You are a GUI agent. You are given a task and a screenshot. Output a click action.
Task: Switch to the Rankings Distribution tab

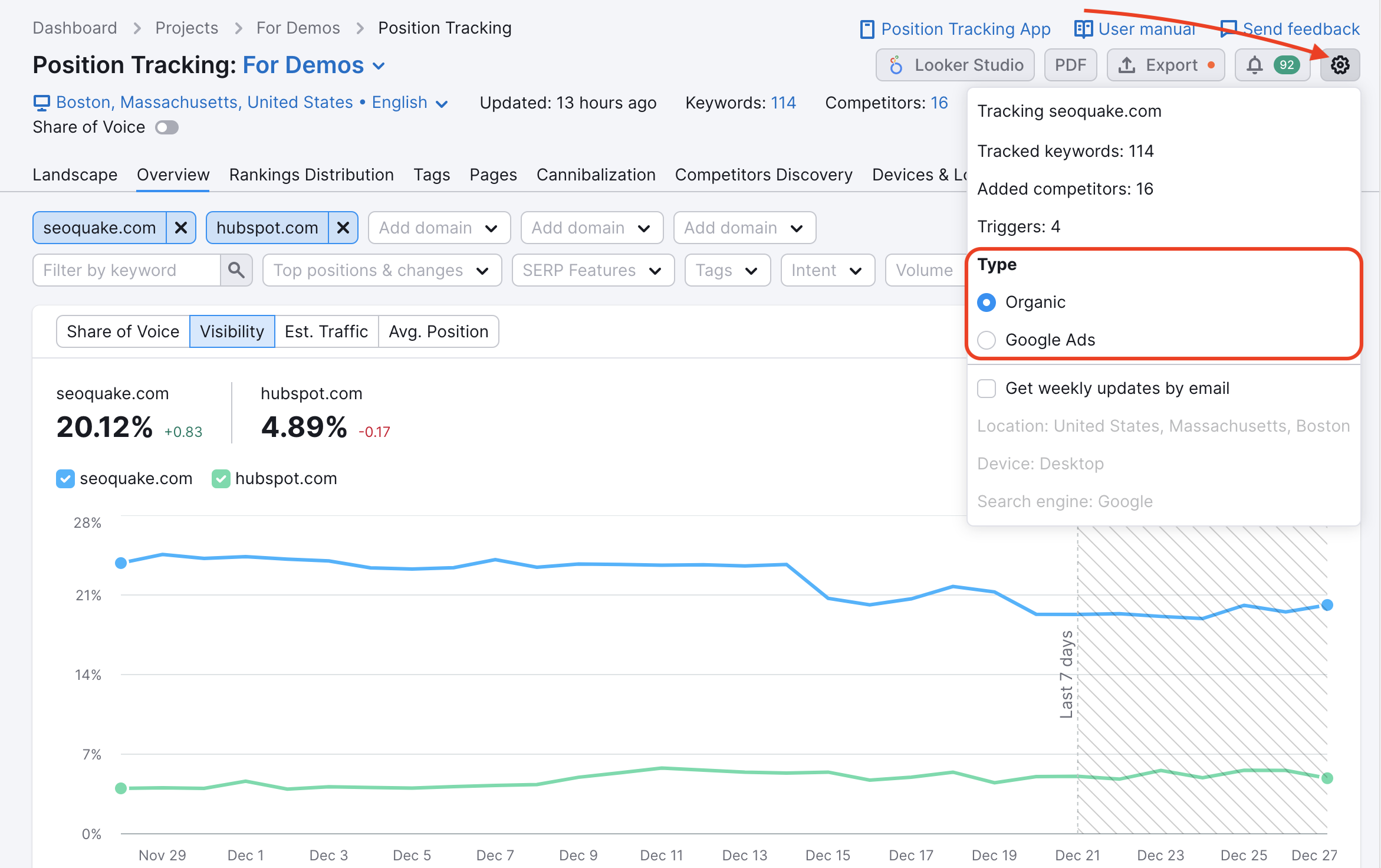click(311, 175)
